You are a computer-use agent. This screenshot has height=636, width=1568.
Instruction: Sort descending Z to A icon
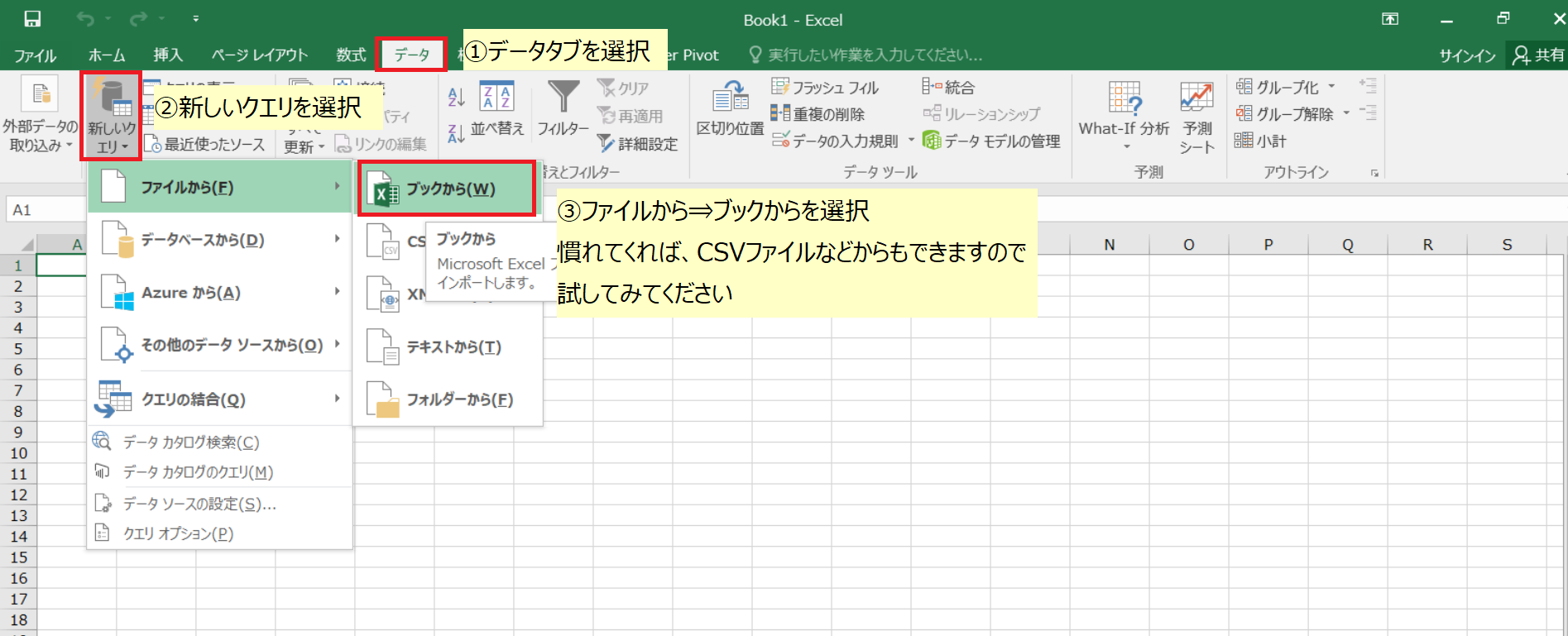456,133
